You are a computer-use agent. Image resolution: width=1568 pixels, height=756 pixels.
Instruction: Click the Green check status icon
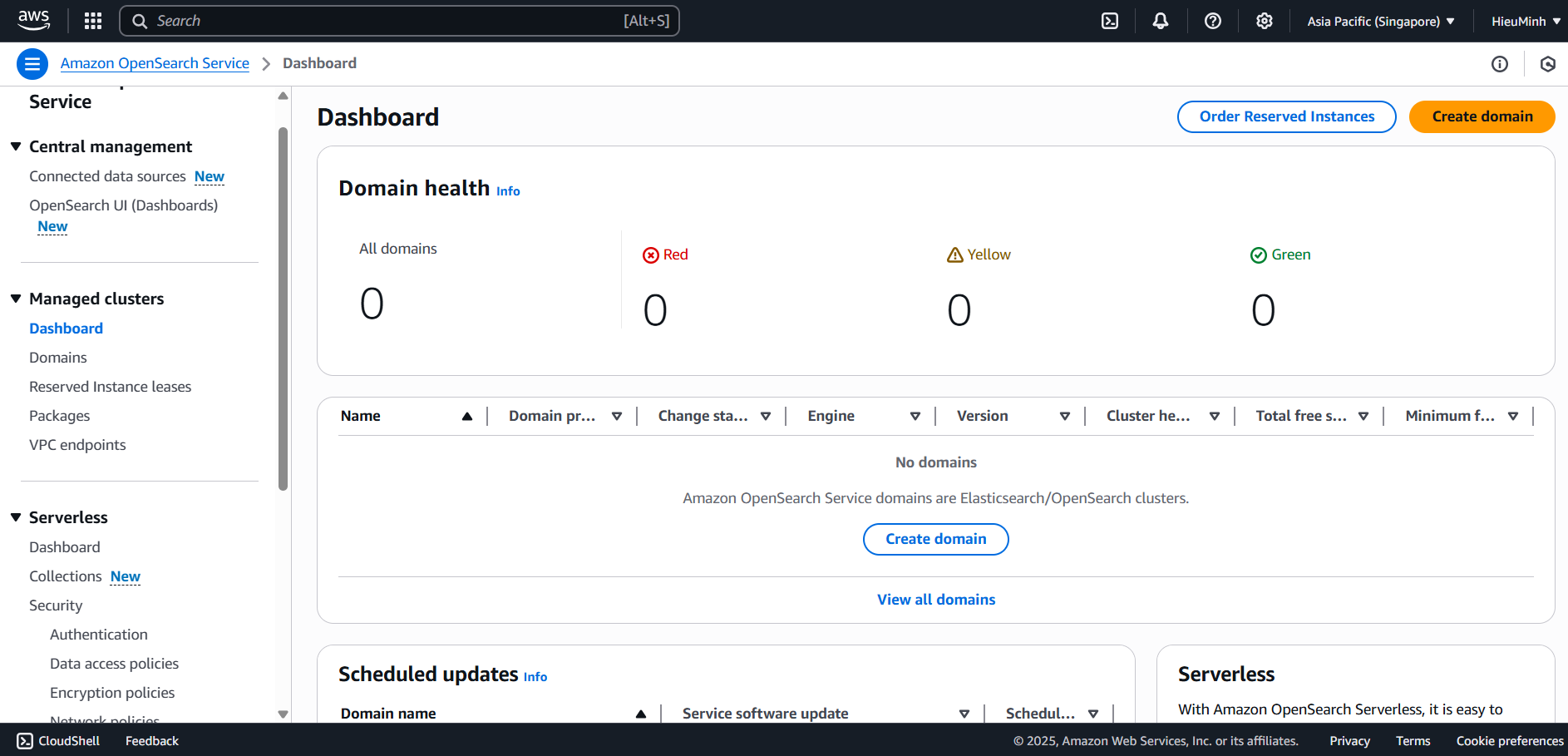click(x=1259, y=255)
